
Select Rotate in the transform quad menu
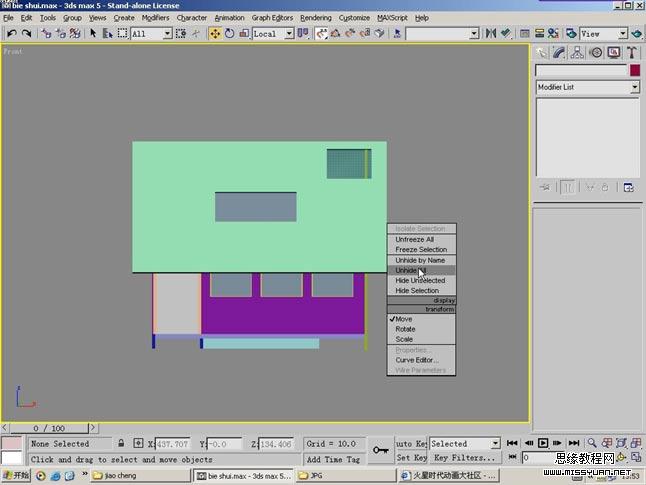pyautogui.click(x=421, y=329)
